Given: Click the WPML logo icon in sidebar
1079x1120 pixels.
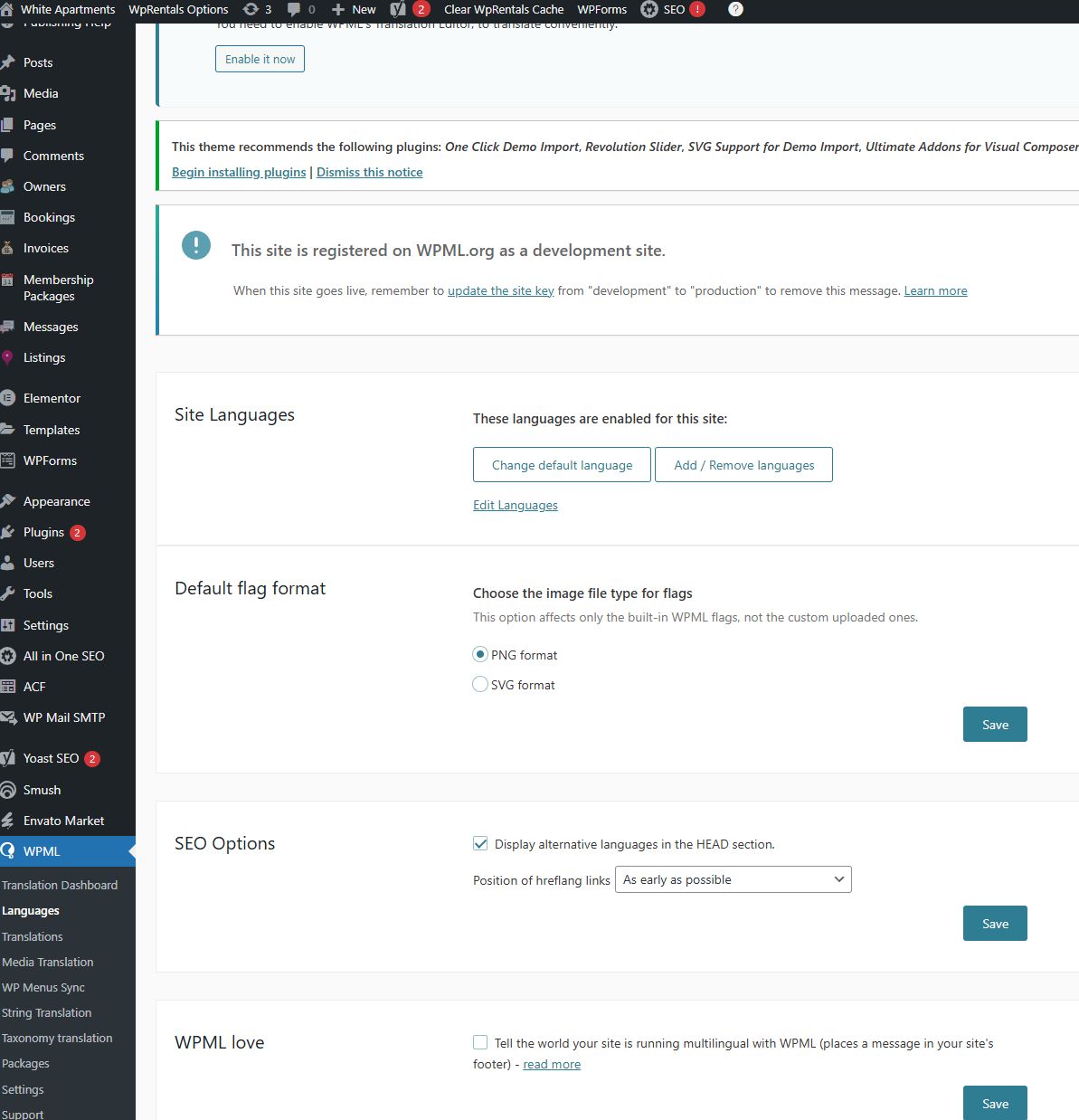Looking at the screenshot, I should coord(8,851).
